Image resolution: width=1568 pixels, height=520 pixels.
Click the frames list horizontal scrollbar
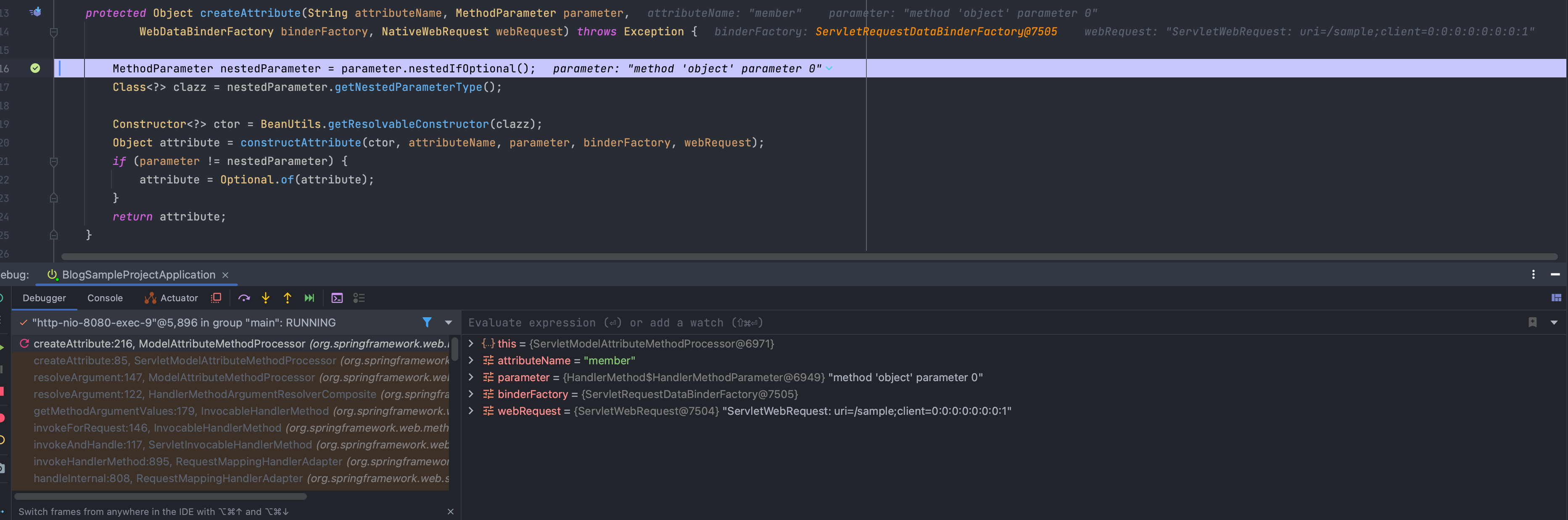coord(161,496)
